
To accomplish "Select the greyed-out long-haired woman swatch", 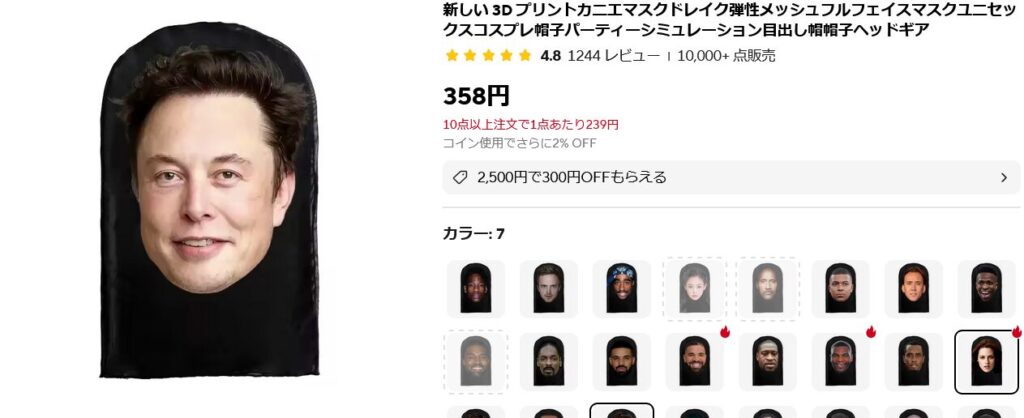I will pyautogui.click(x=694, y=289).
